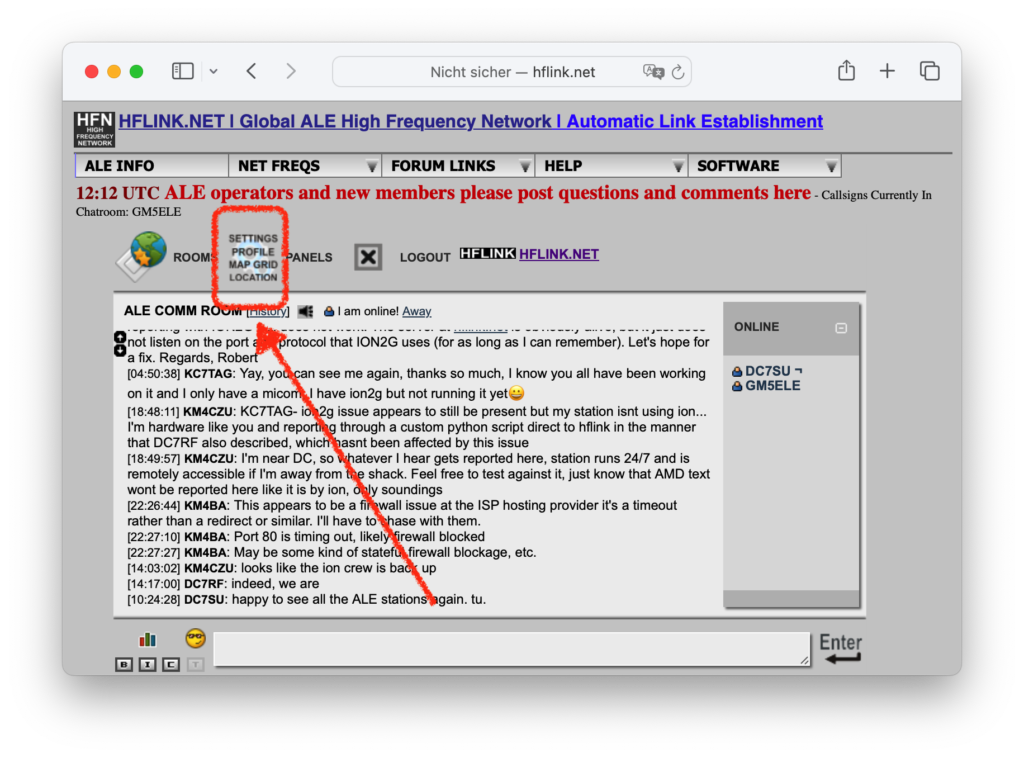
Task: Click the KM4BA callsign at 22:26:44
Action: [x=205, y=505]
